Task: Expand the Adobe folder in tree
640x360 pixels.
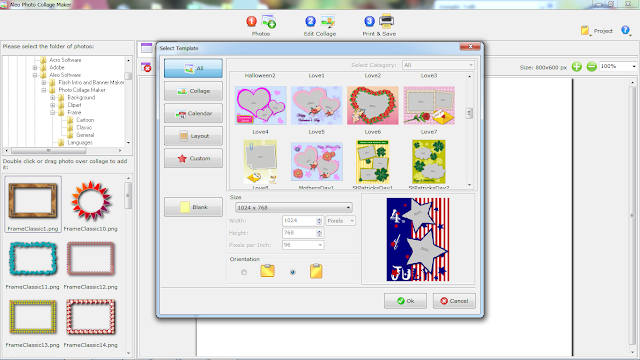Action: coord(35,67)
